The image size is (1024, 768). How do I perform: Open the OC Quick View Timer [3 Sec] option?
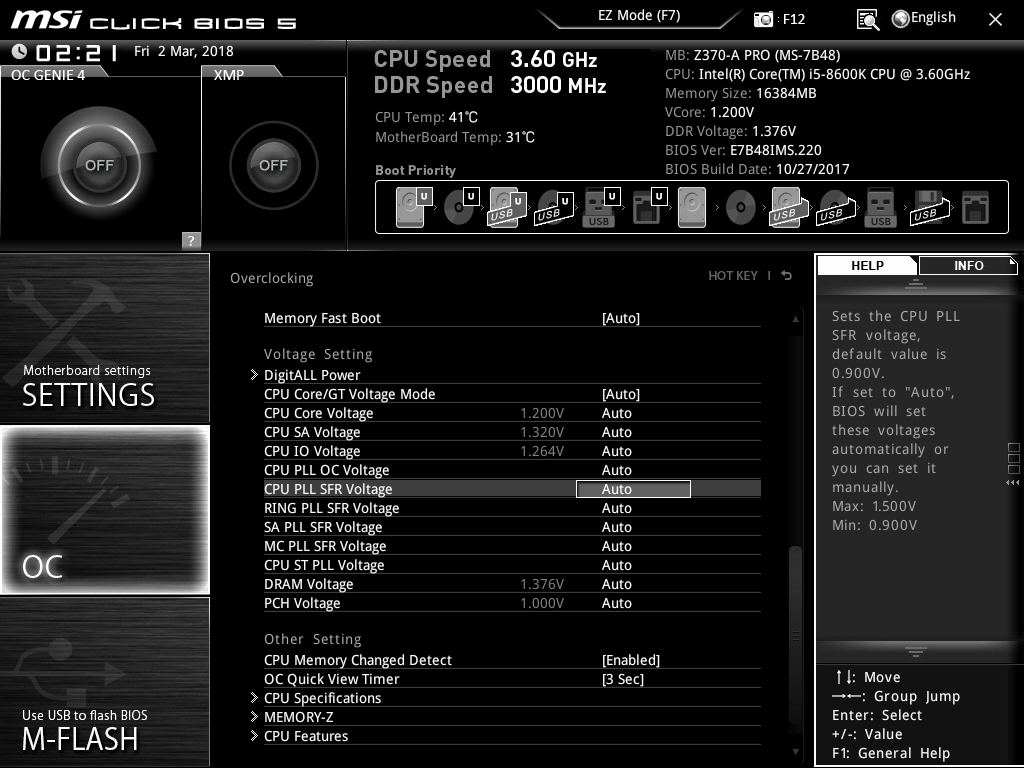[x=623, y=679]
